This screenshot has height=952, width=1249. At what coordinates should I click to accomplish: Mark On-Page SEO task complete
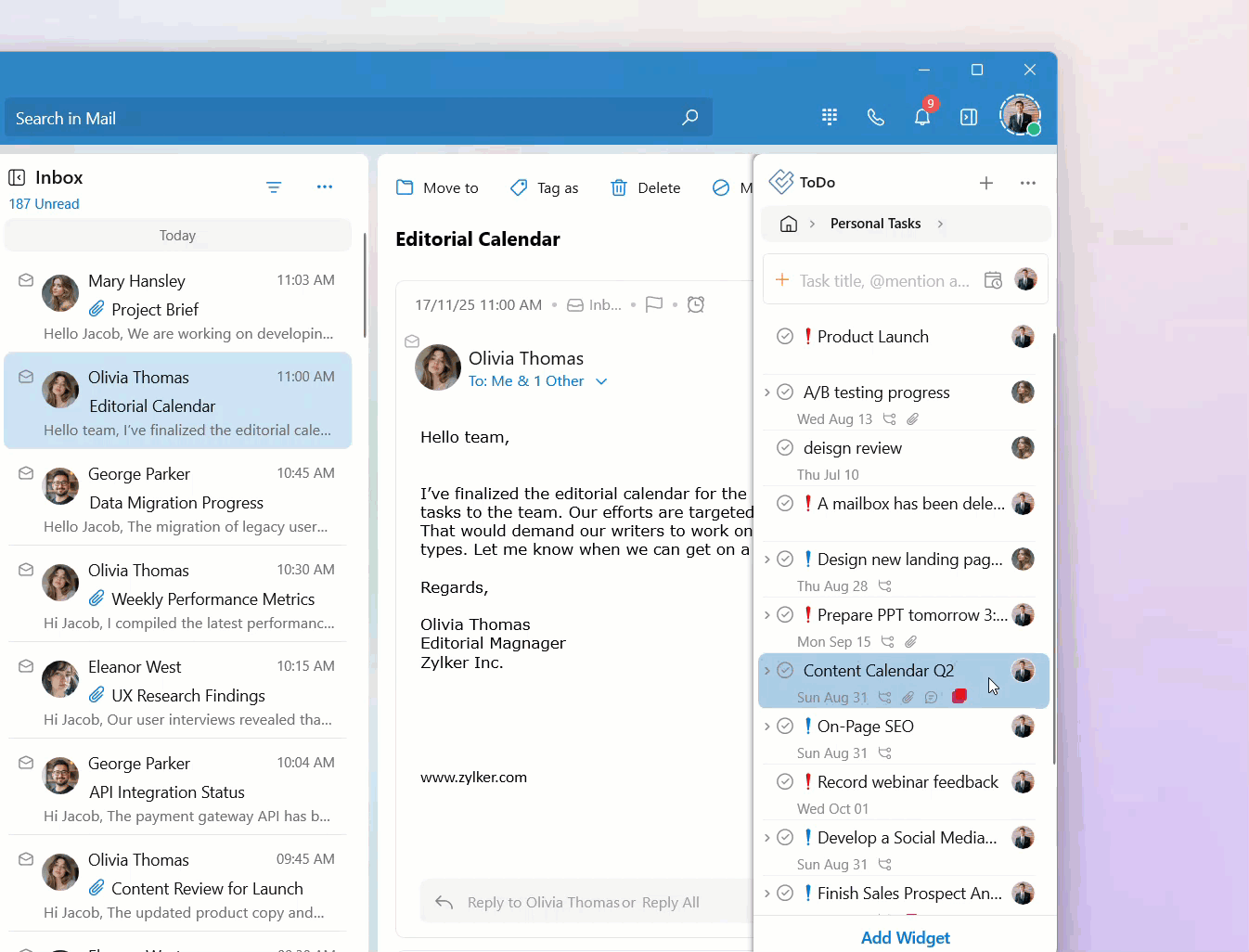click(x=785, y=726)
